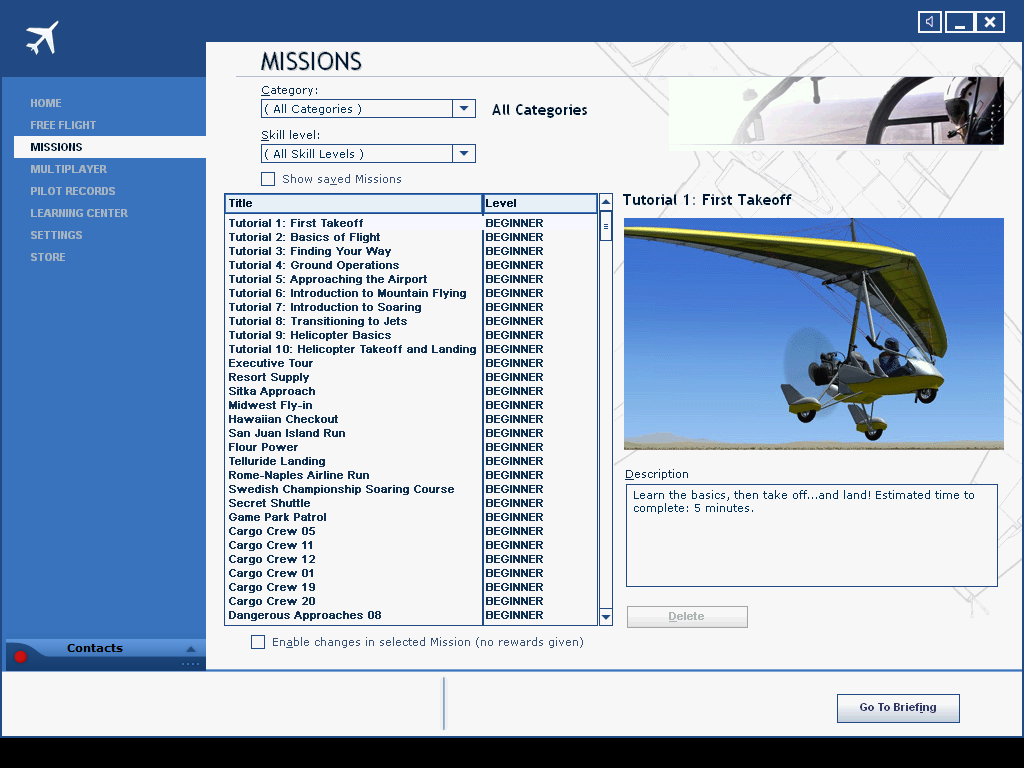
Task: Open the Skill level dropdown
Action: (463, 154)
